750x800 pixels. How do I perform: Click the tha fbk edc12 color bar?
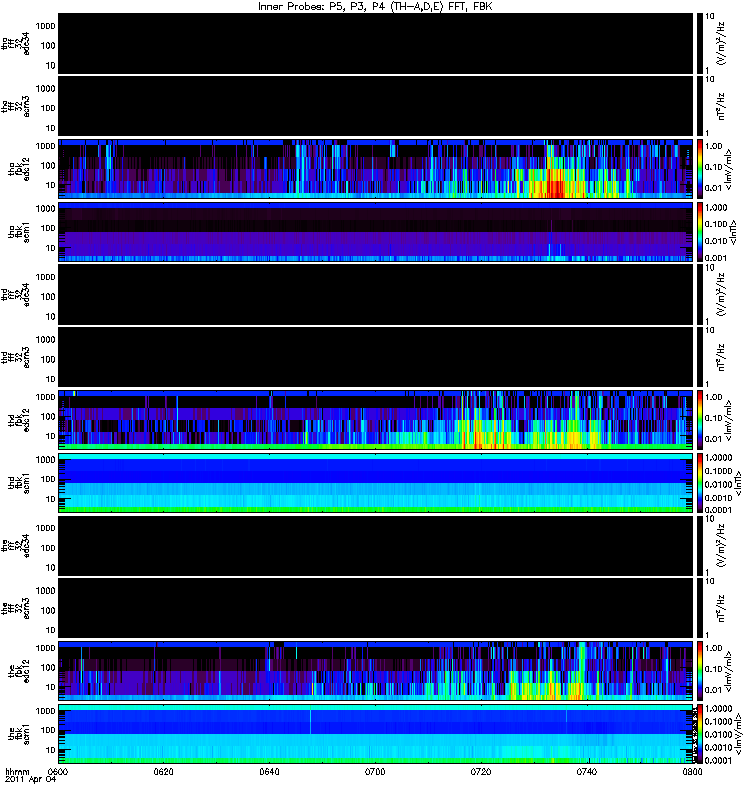[700, 169]
